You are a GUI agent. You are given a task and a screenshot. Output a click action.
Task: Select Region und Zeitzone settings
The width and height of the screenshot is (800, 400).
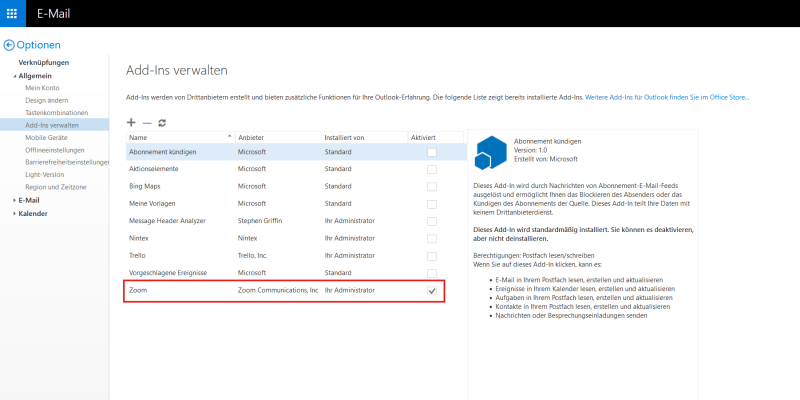click(x=56, y=187)
